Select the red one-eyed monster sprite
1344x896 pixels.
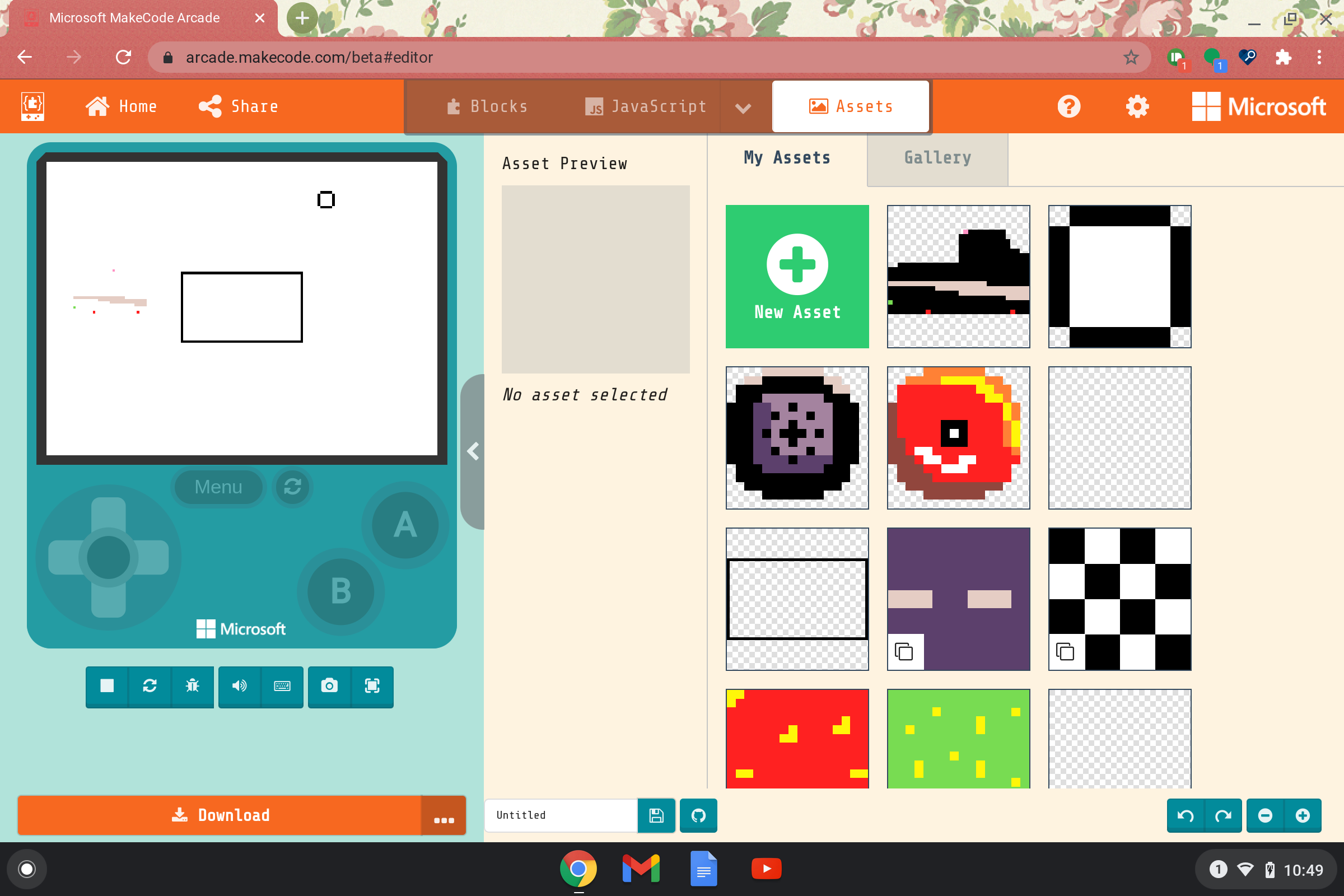pos(958,438)
